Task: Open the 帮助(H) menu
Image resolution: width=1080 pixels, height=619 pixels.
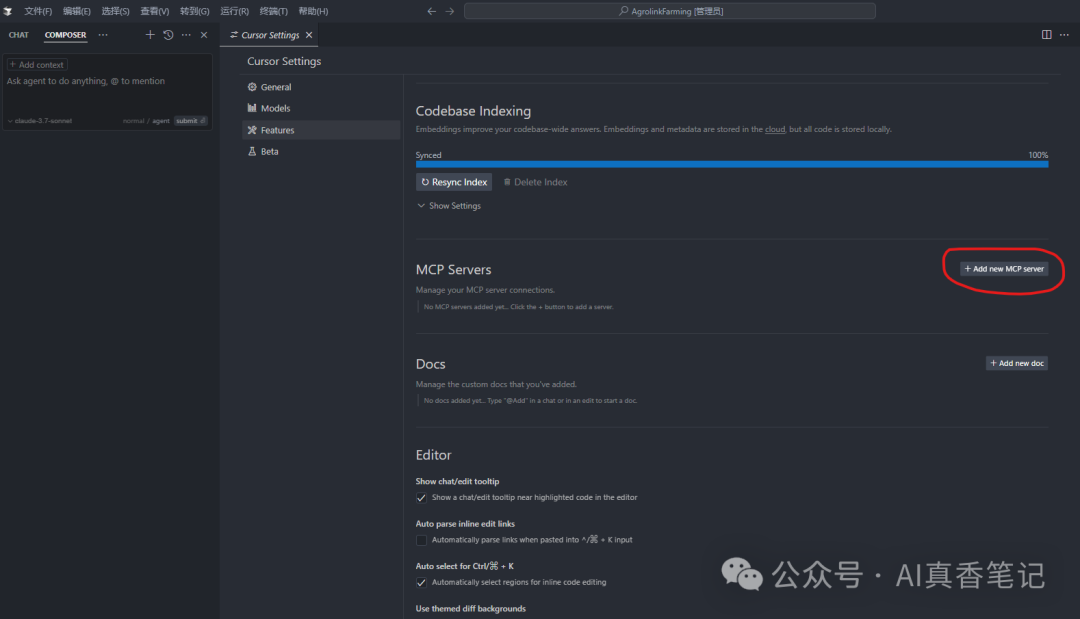Action: click(x=313, y=11)
